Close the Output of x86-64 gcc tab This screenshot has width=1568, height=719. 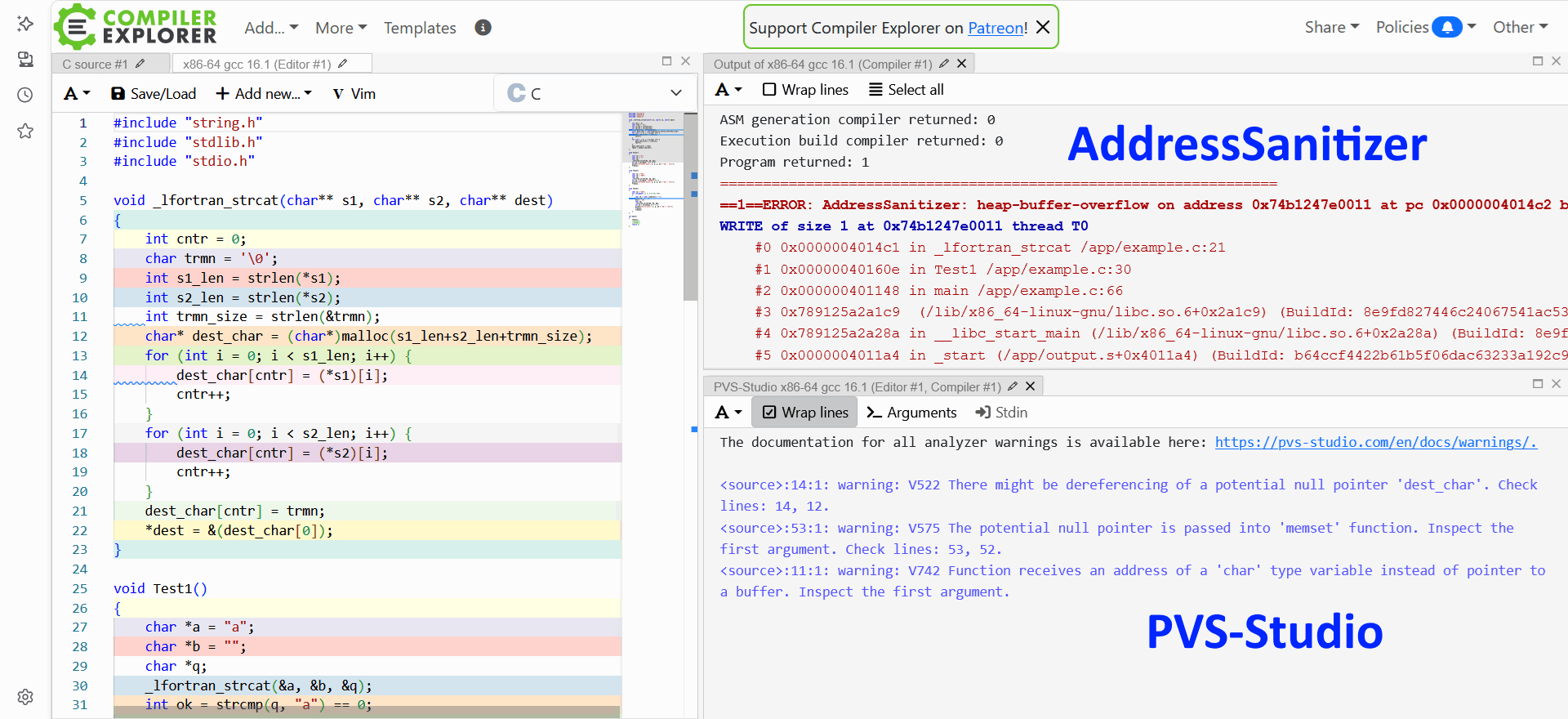(962, 64)
